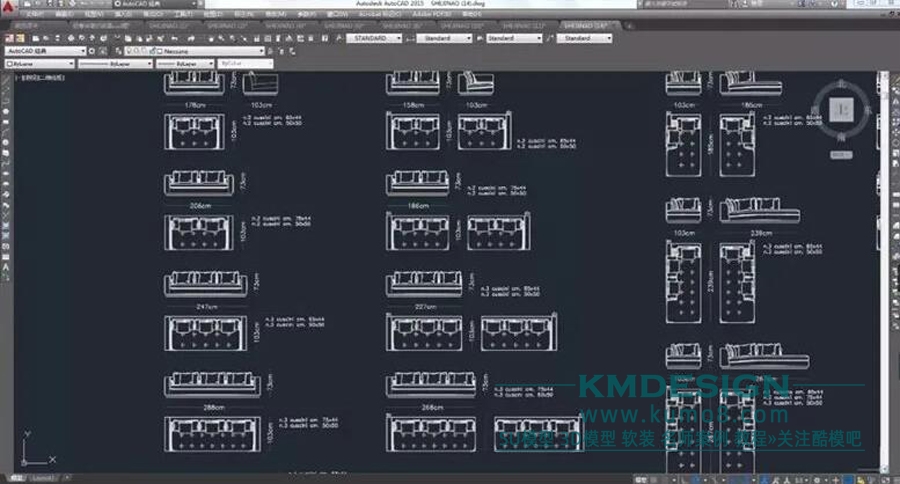Screen dimensions: 900x484
Task: Select the Erase tool in Modify toolbar
Action: coord(892,76)
